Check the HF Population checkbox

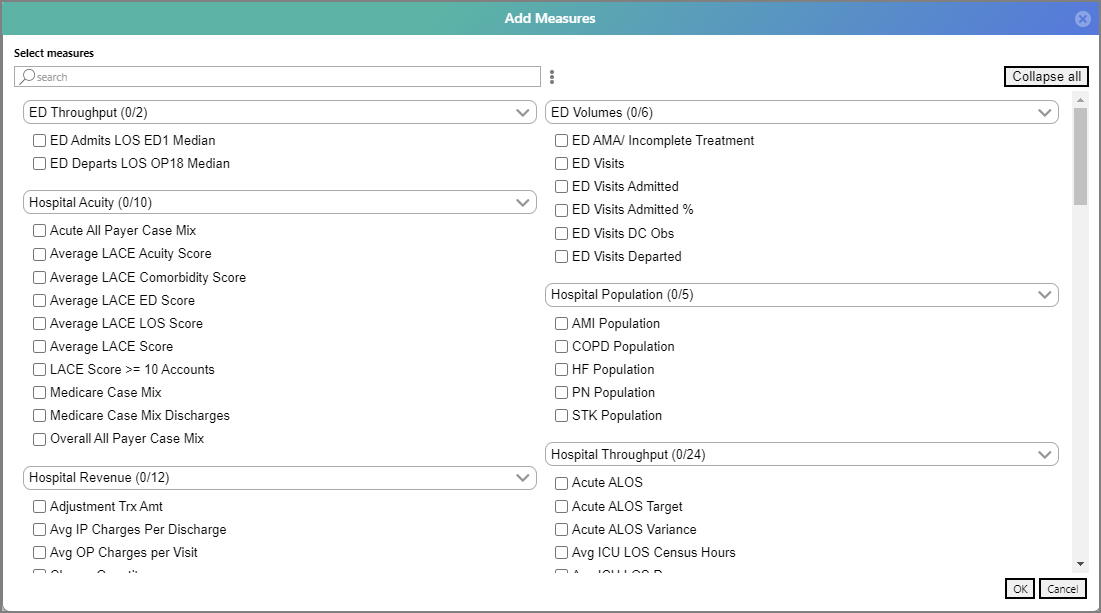point(561,369)
